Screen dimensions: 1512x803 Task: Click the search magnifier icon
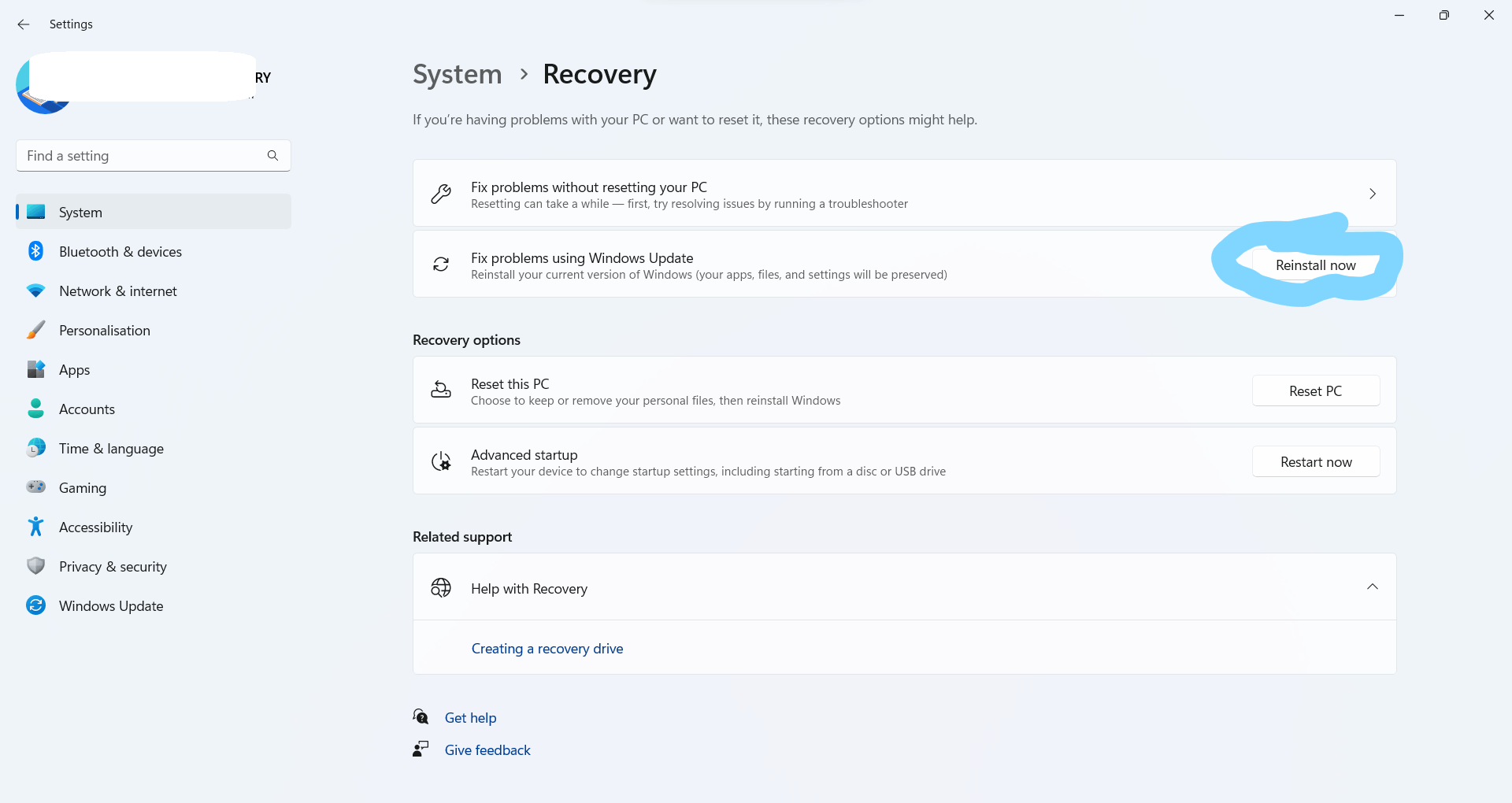272,156
